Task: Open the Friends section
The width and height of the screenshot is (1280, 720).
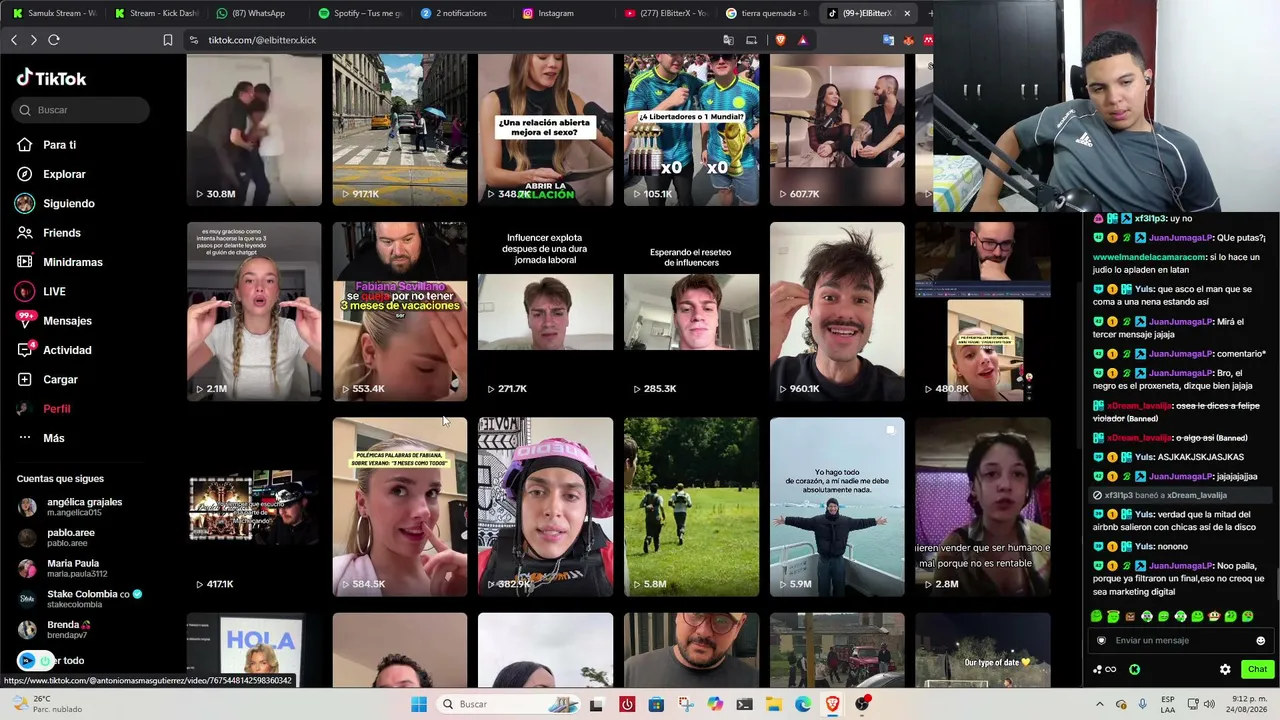Action: pyautogui.click(x=61, y=233)
